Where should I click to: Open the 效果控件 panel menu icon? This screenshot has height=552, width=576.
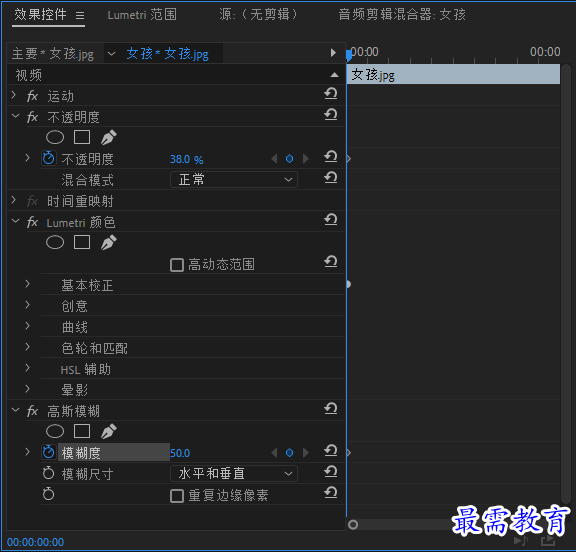point(80,15)
